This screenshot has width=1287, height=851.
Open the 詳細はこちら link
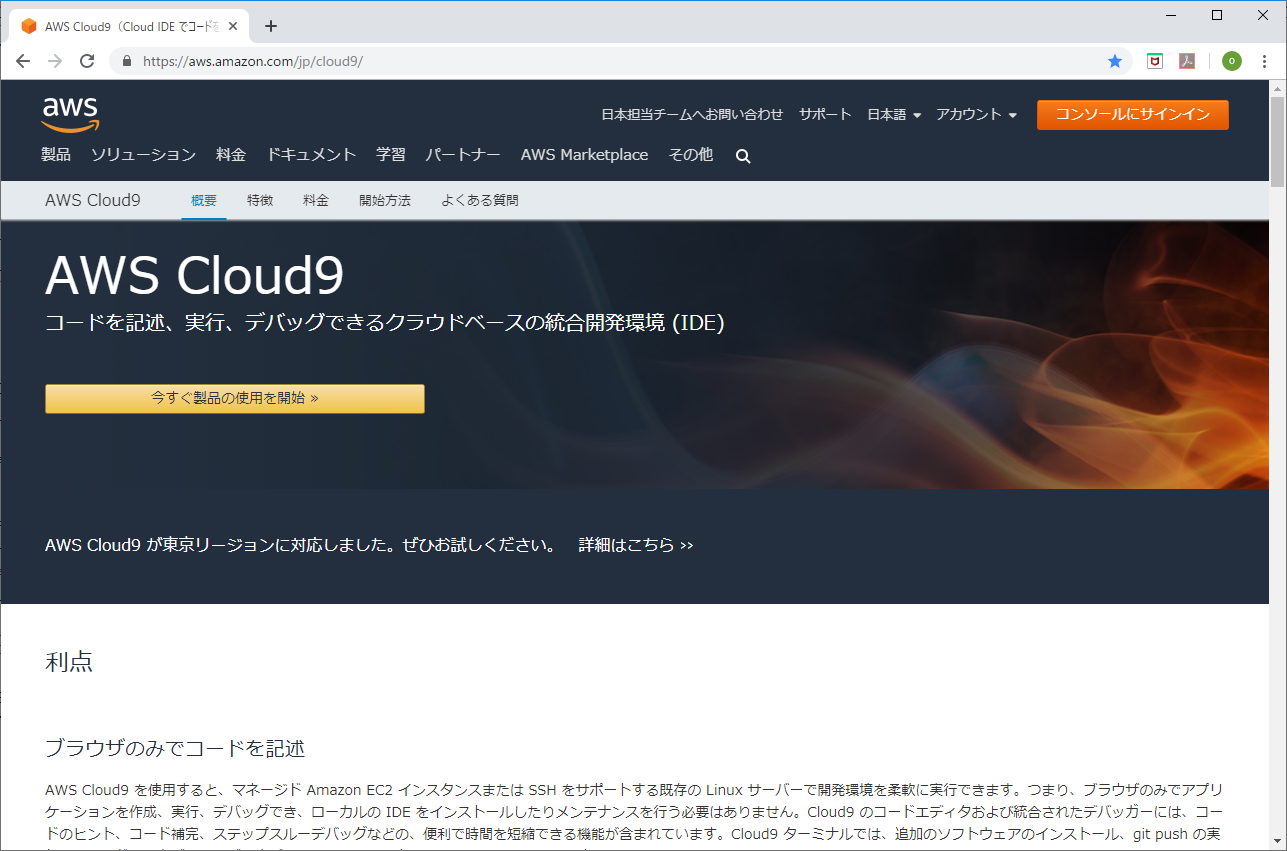tap(636, 545)
